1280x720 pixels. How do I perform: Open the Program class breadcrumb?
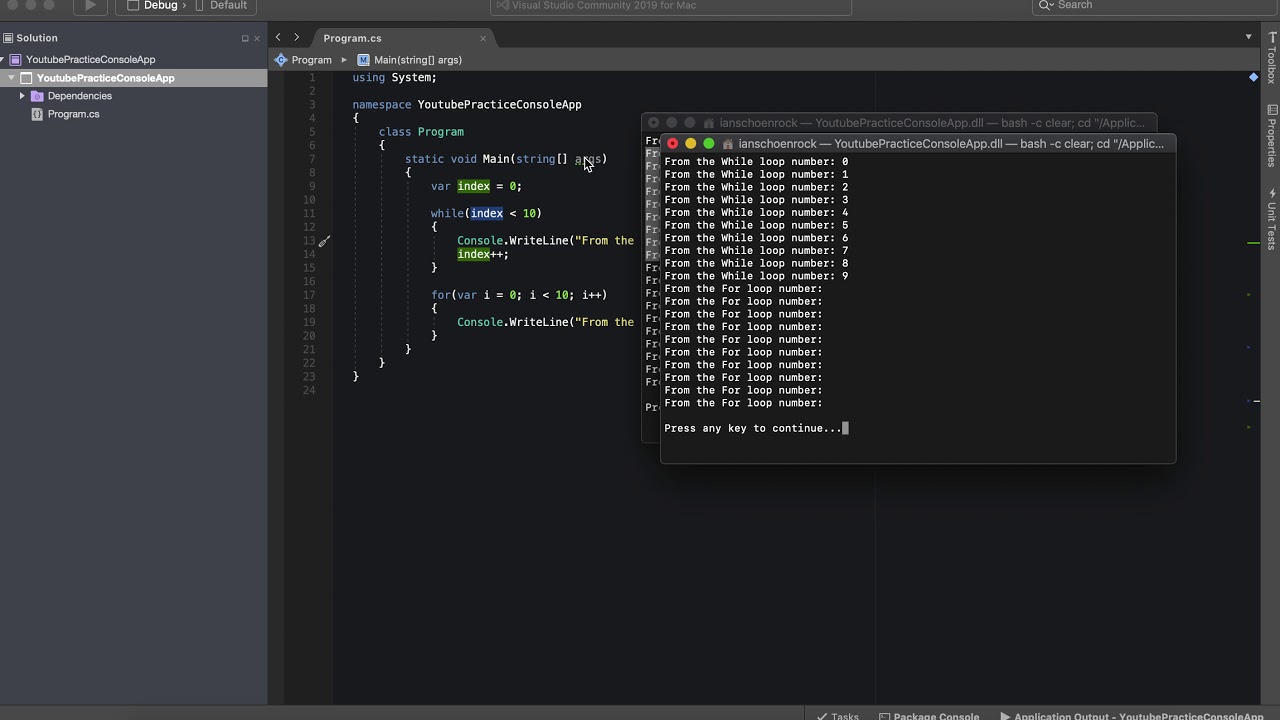[x=311, y=60]
